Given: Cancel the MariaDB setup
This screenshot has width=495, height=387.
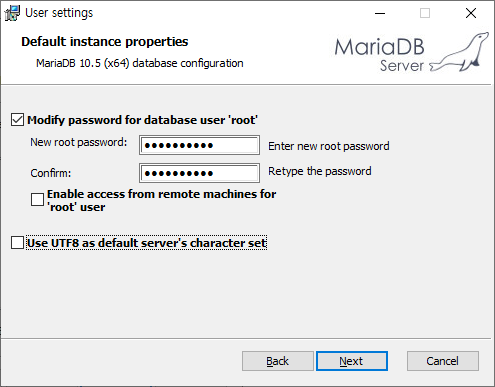Looking at the screenshot, I should 443,361.
